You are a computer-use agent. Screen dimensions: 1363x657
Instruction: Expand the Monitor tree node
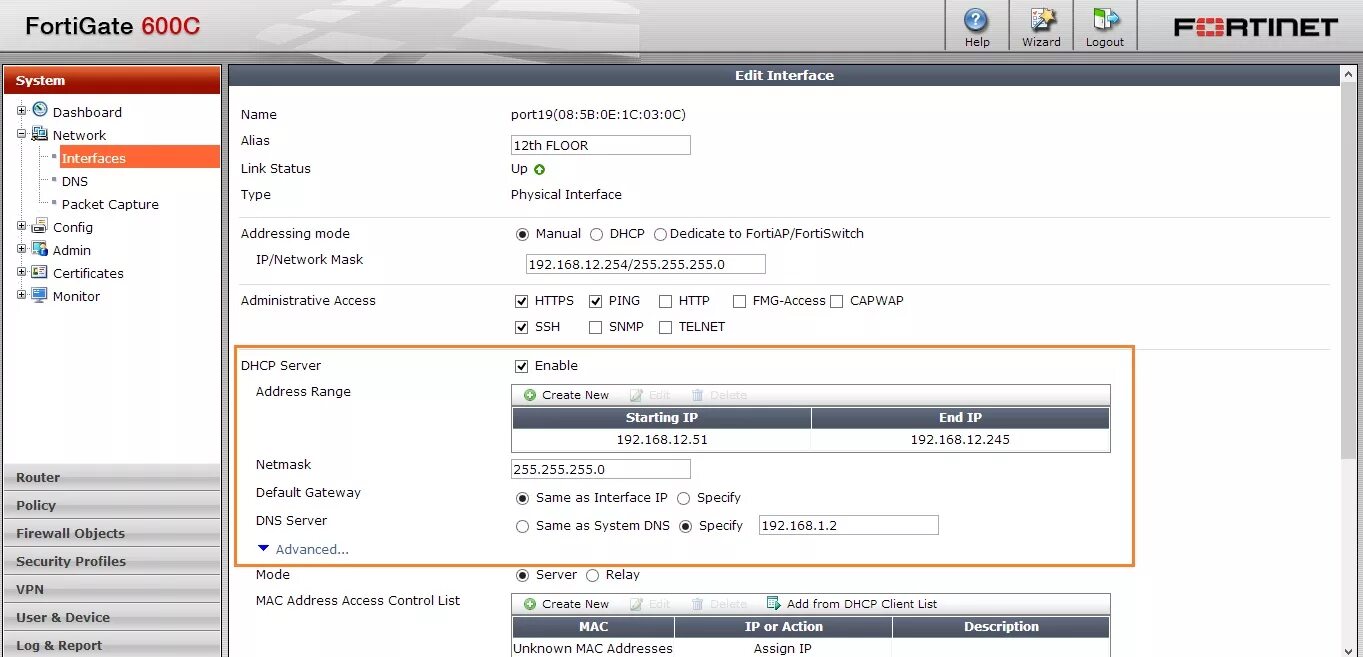pos(22,295)
